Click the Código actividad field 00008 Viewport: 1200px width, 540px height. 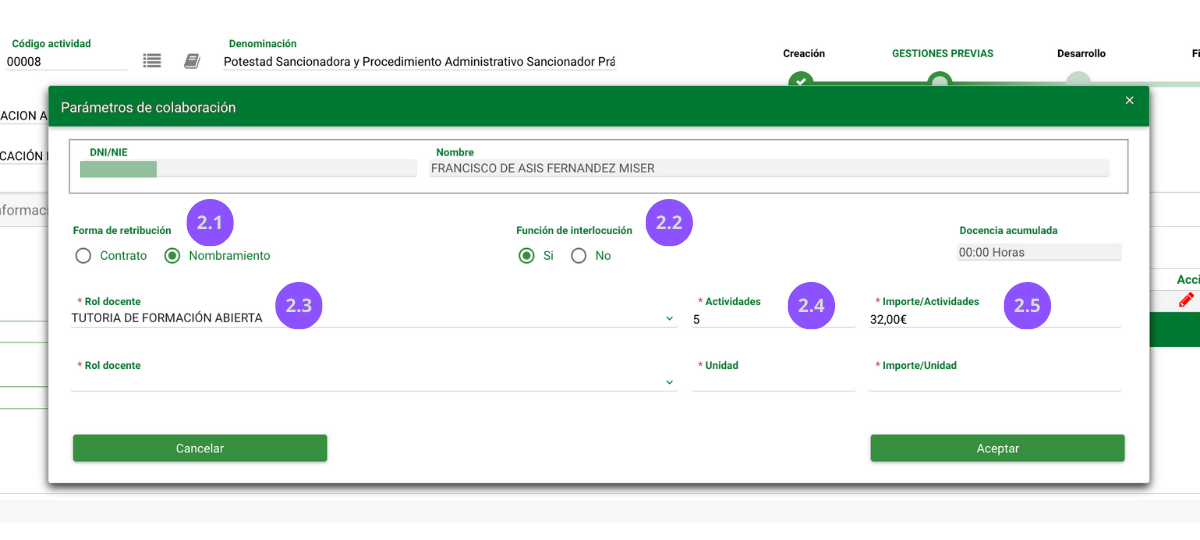[67, 62]
